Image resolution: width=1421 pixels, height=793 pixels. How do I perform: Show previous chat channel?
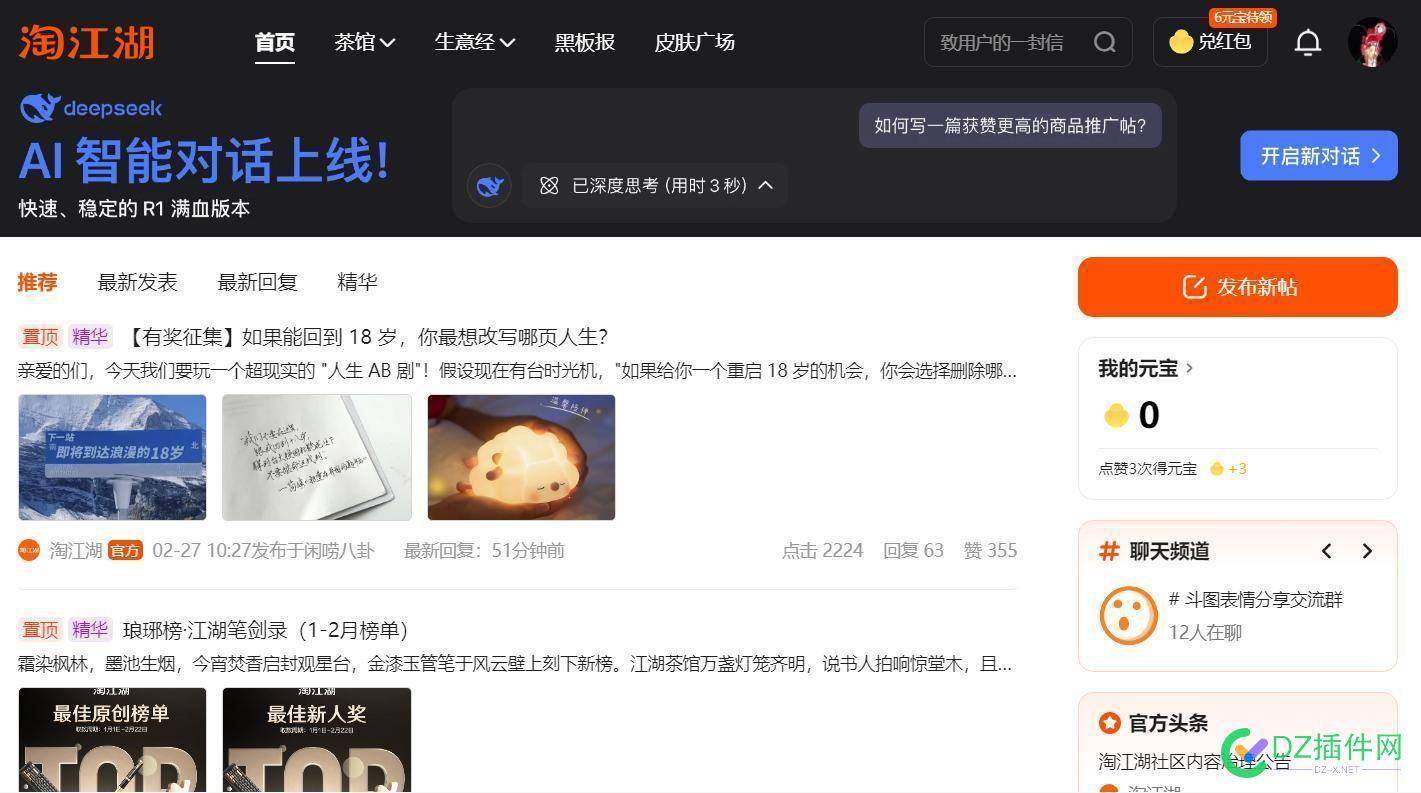click(1327, 551)
